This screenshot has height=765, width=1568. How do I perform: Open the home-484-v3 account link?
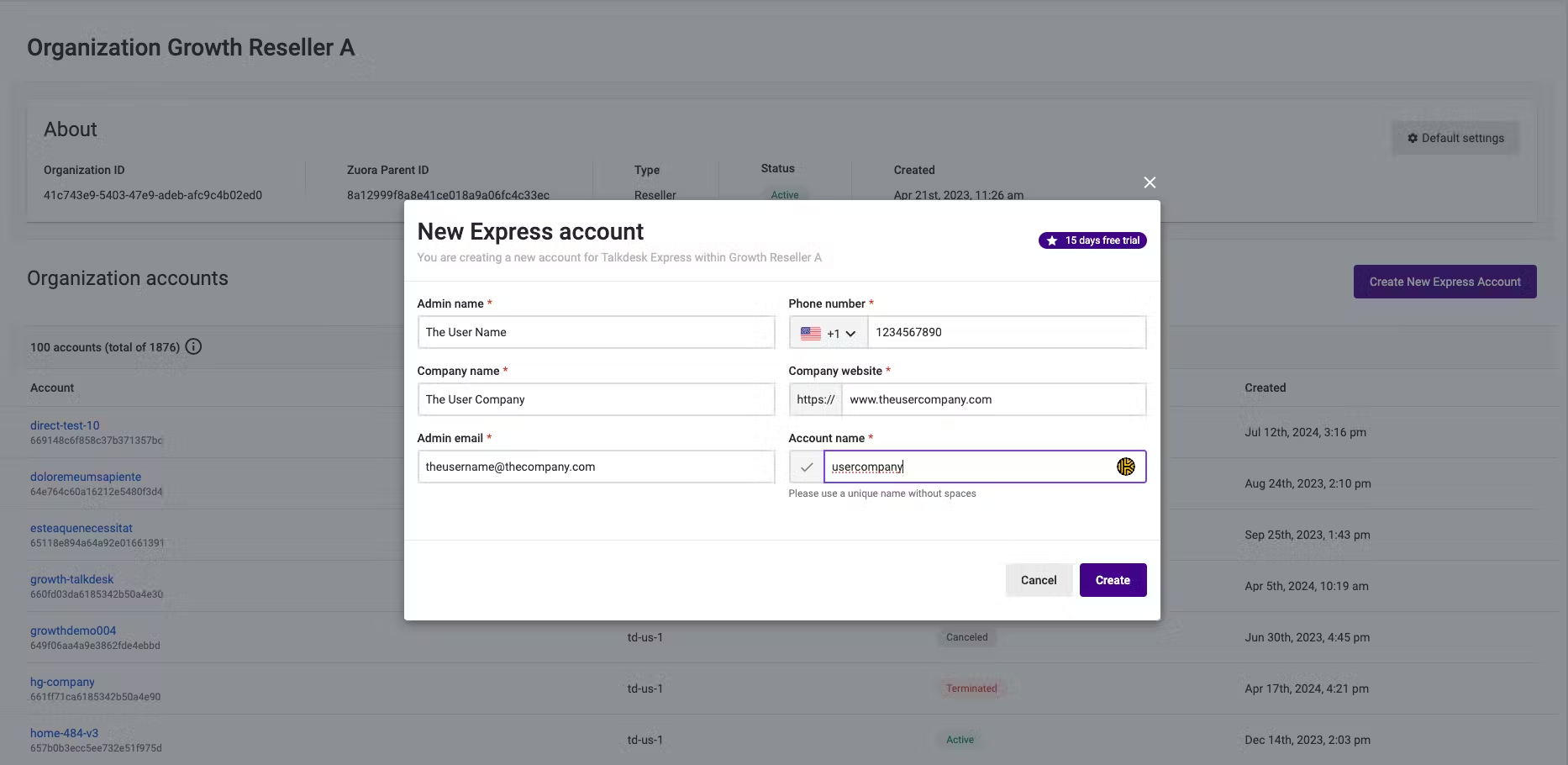click(x=64, y=733)
